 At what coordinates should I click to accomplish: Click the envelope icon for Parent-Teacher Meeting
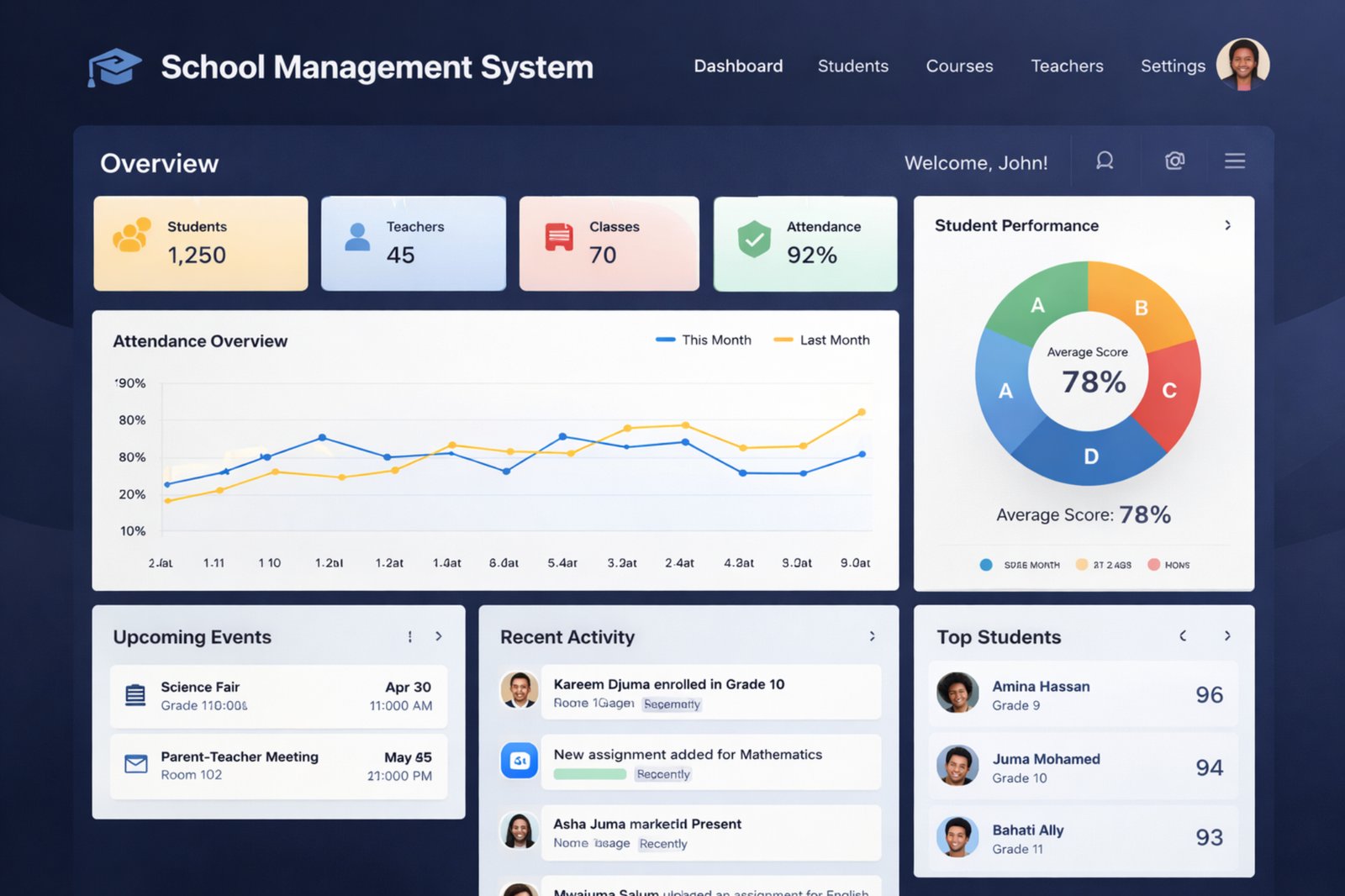coord(134,765)
